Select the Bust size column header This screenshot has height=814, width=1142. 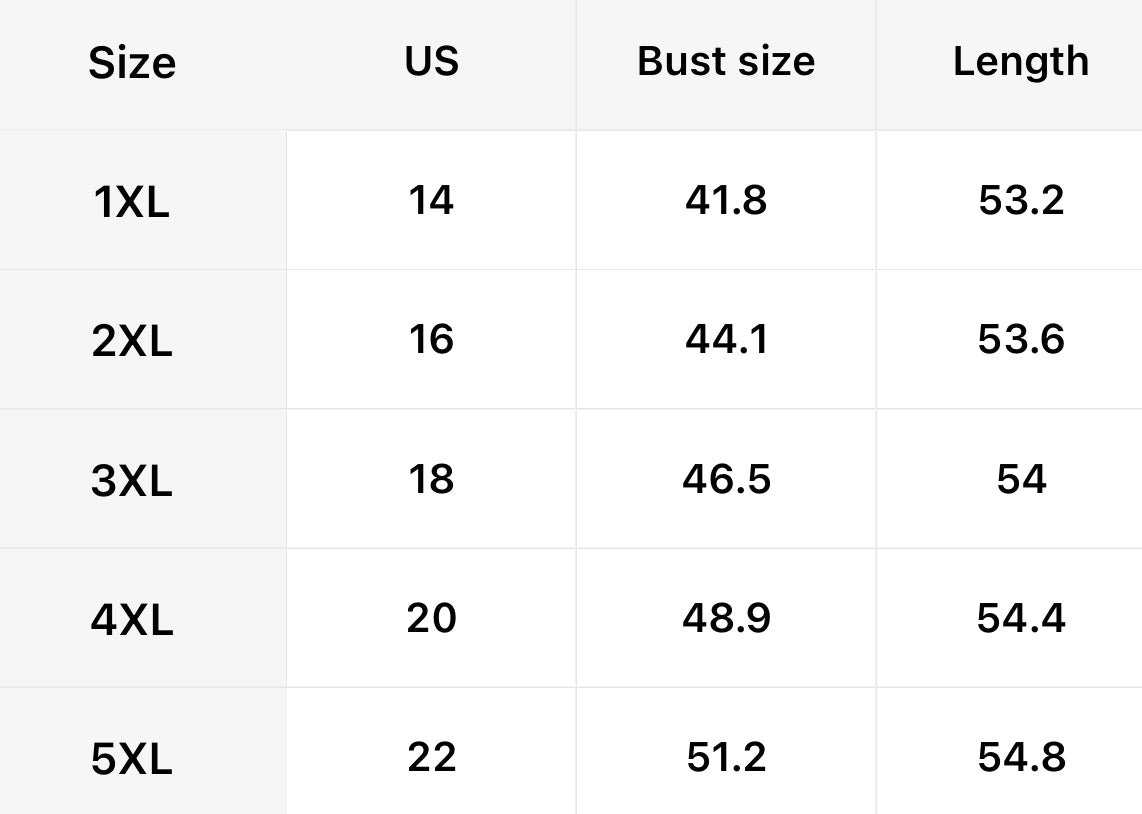(726, 61)
